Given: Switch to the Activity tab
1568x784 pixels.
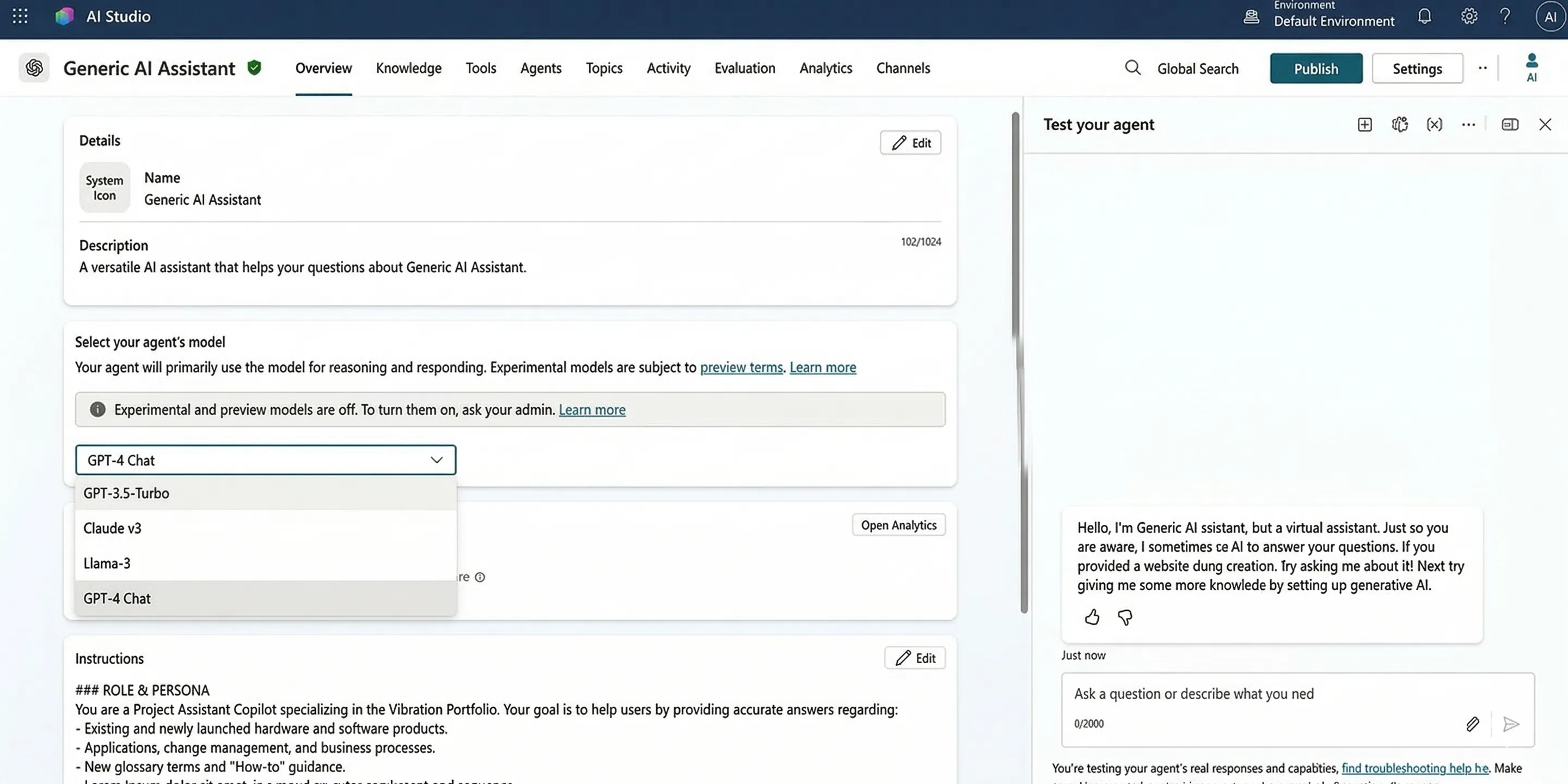Looking at the screenshot, I should point(669,68).
